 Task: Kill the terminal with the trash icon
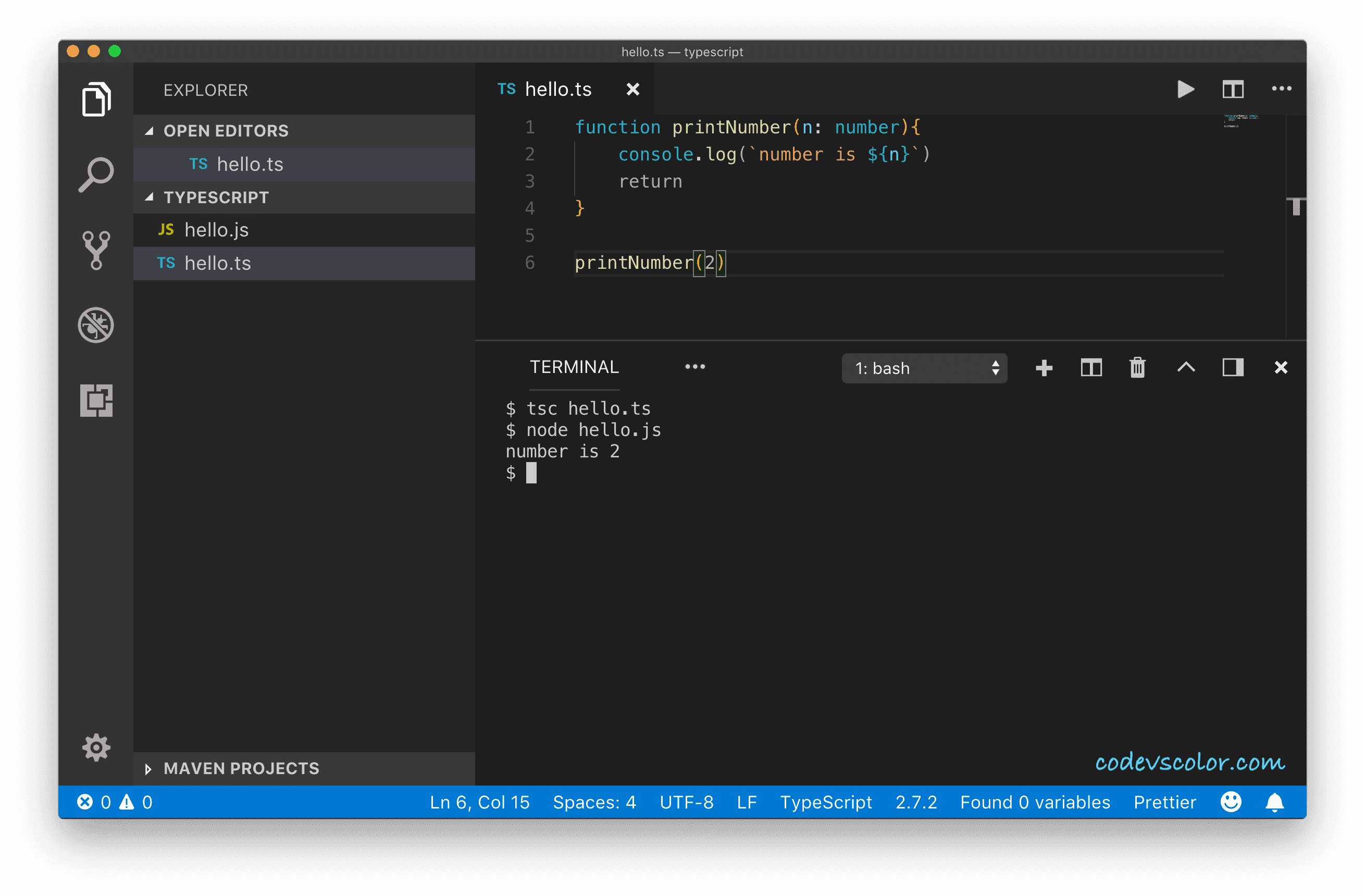click(1137, 368)
